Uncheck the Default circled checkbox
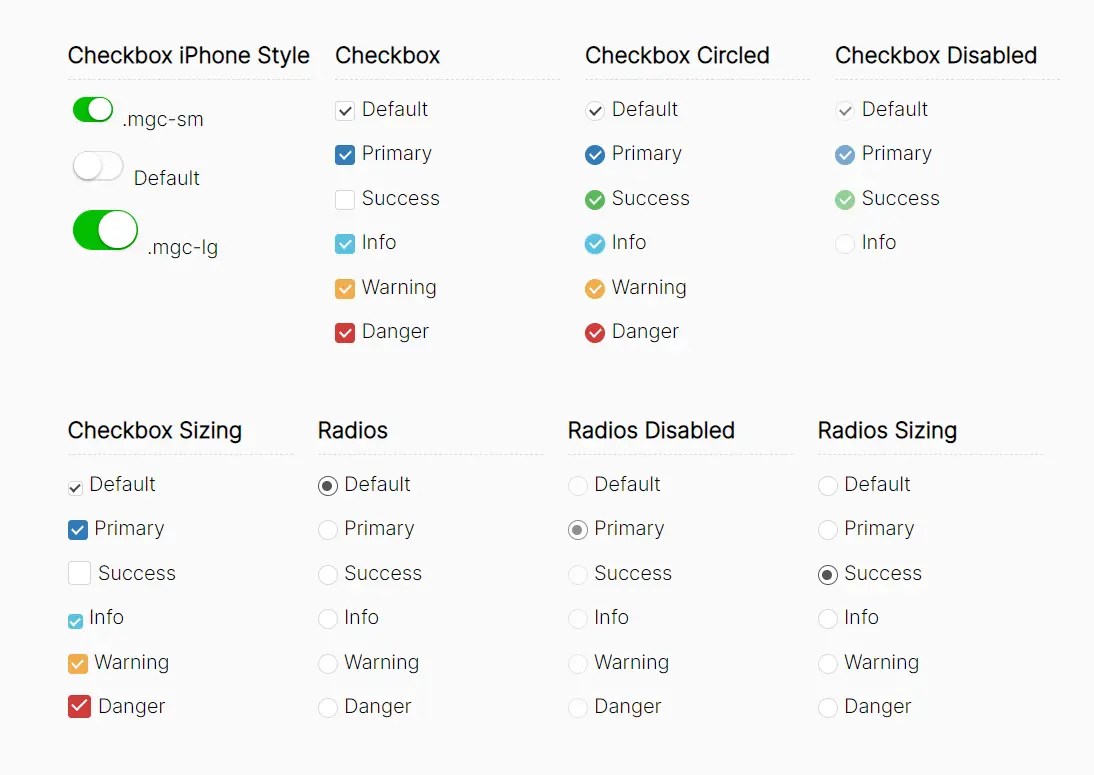 [x=595, y=110]
